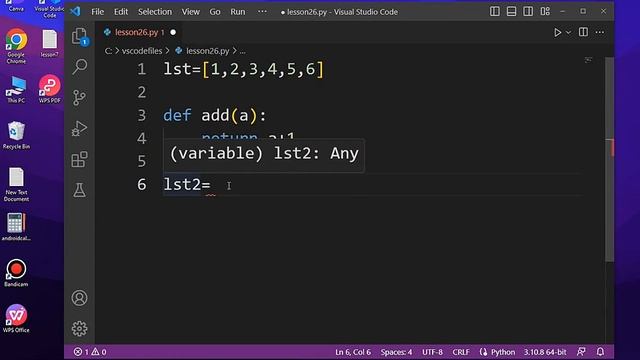Open Customize Layout button

point(545,11)
